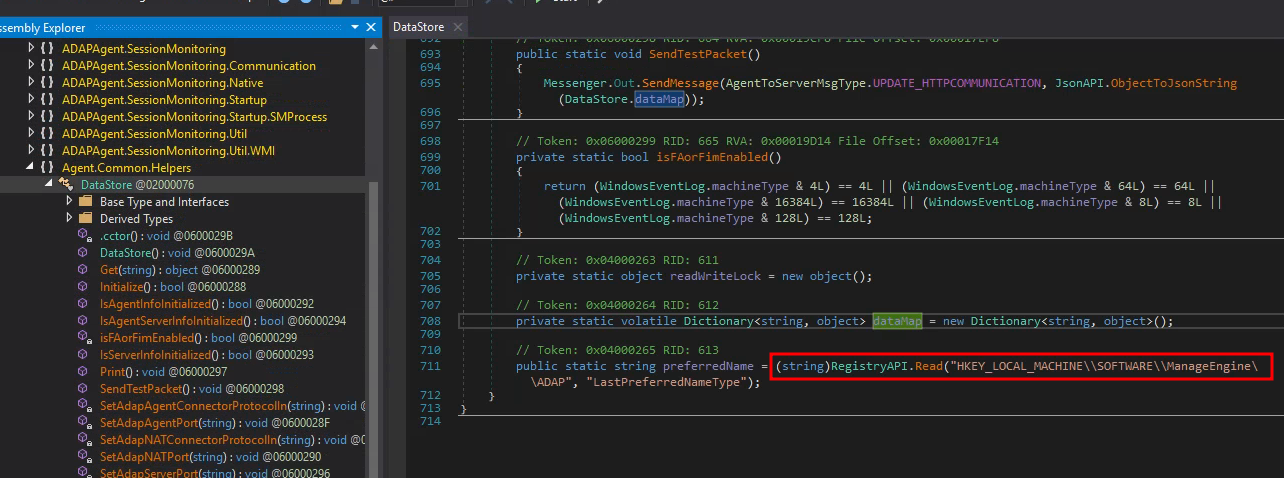
Task: Click the SetAdapNATConnectorProtocolIn method icon
Action: pos(84,439)
